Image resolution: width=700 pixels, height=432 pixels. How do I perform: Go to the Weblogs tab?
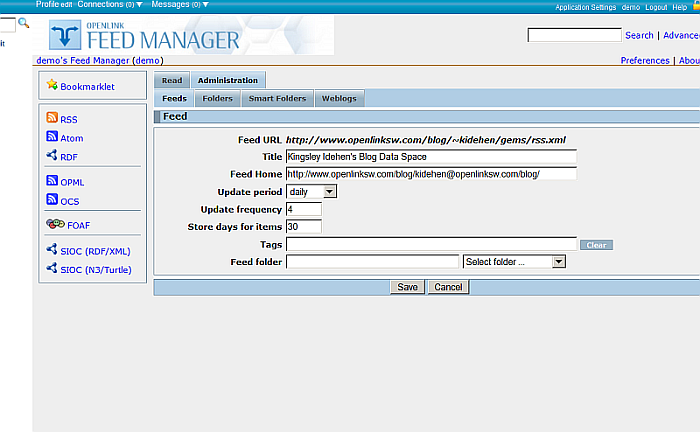pyautogui.click(x=339, y=99)
